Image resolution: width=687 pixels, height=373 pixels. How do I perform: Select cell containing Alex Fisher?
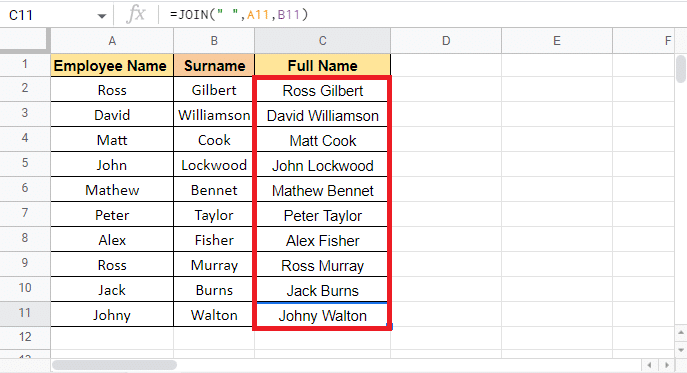pyautogui.click(x=322, y=240)
